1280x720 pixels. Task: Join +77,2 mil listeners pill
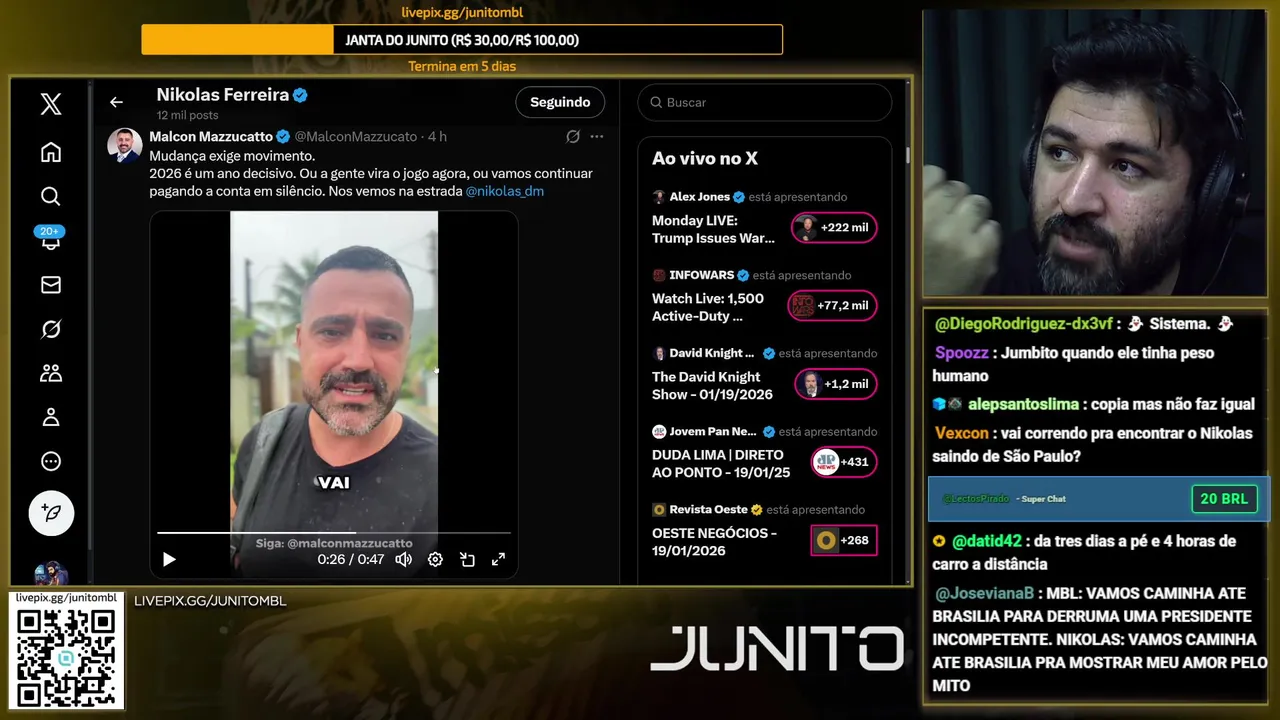pyautogui.click(x=832, y=305)
